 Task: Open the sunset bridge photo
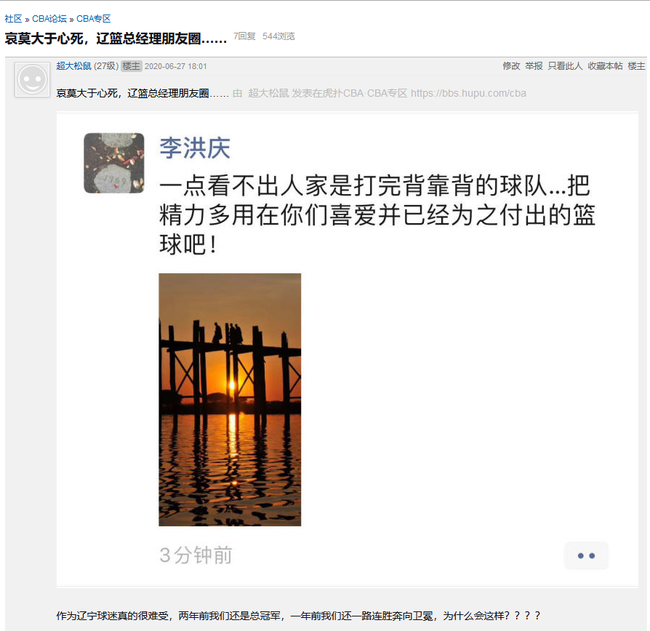pos(230,400)
